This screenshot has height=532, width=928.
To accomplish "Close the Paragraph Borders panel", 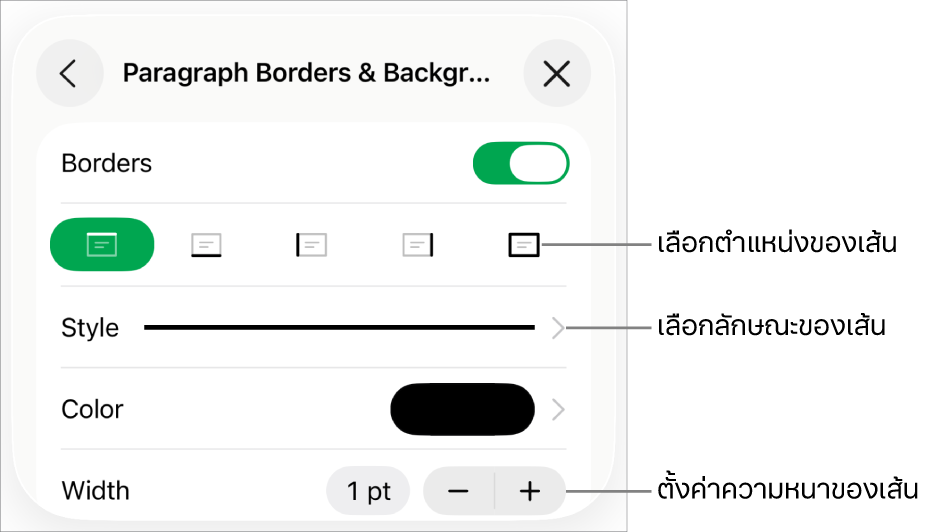I will pos(557,73).
